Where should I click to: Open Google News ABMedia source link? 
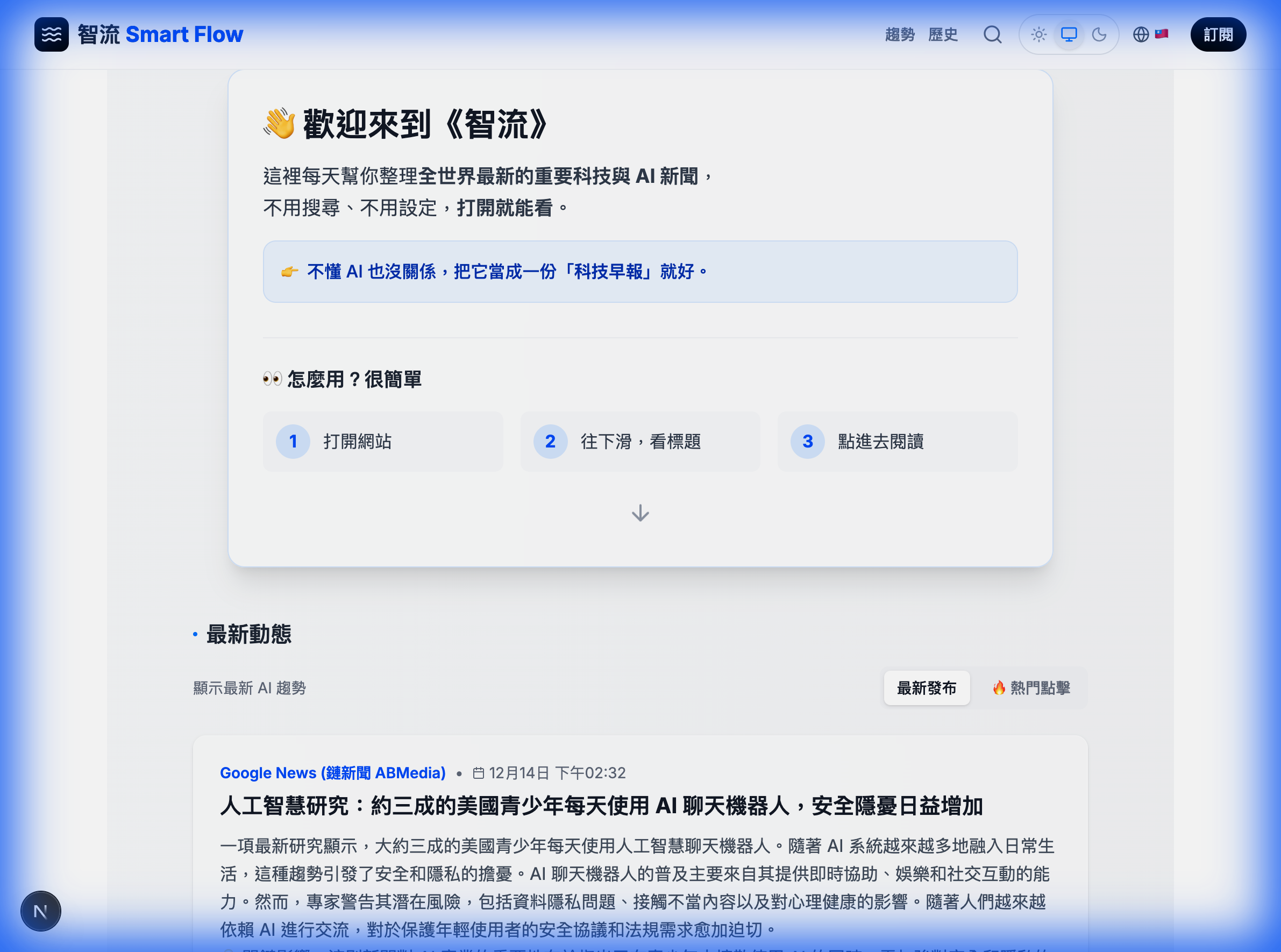click(x=333, y=773)
